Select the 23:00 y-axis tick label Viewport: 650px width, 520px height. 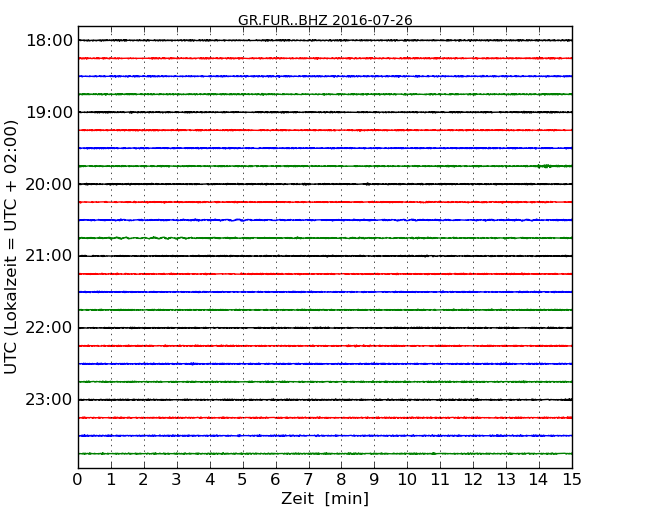(49, 399)
